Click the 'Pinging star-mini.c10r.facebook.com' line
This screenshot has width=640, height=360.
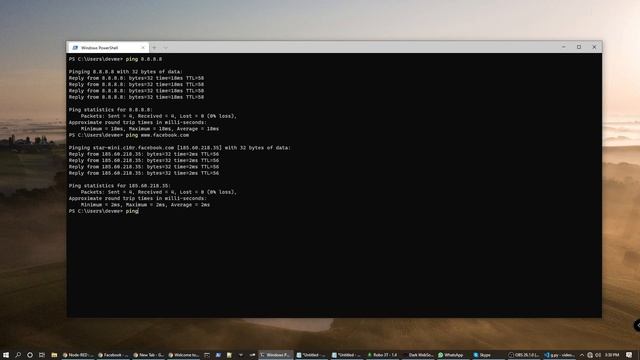180,148
